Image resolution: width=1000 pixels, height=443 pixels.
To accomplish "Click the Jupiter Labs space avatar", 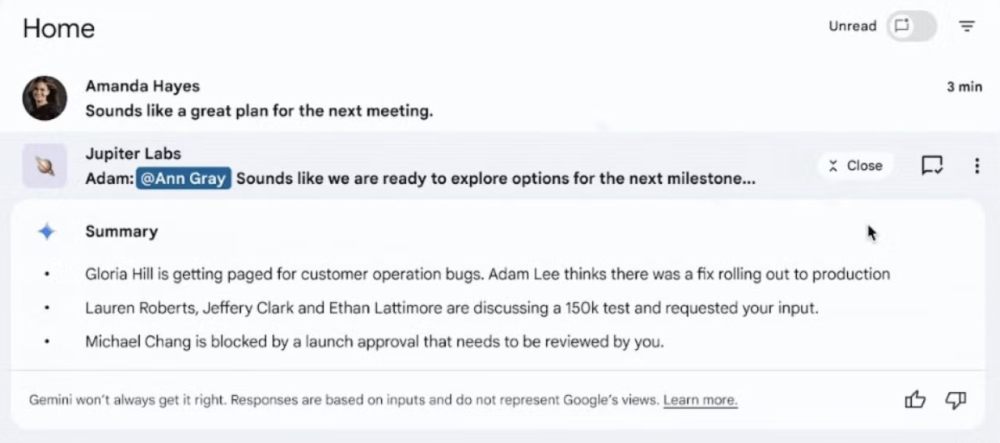I will point(45,166).
